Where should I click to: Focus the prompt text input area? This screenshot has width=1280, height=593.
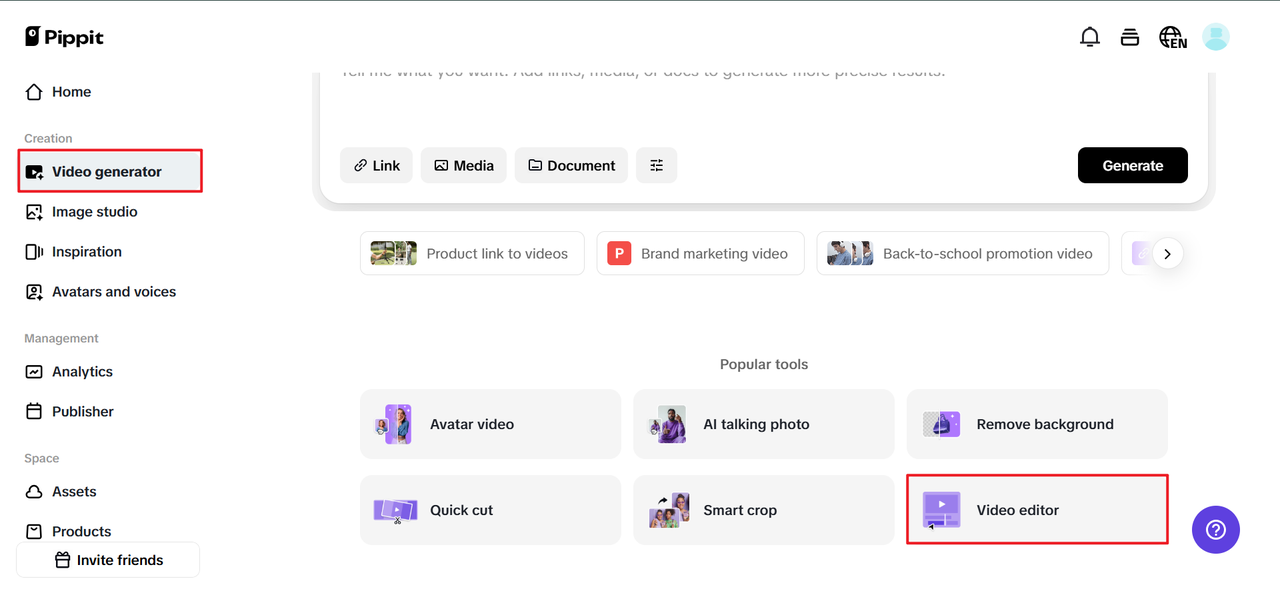[x=764, y=100]
